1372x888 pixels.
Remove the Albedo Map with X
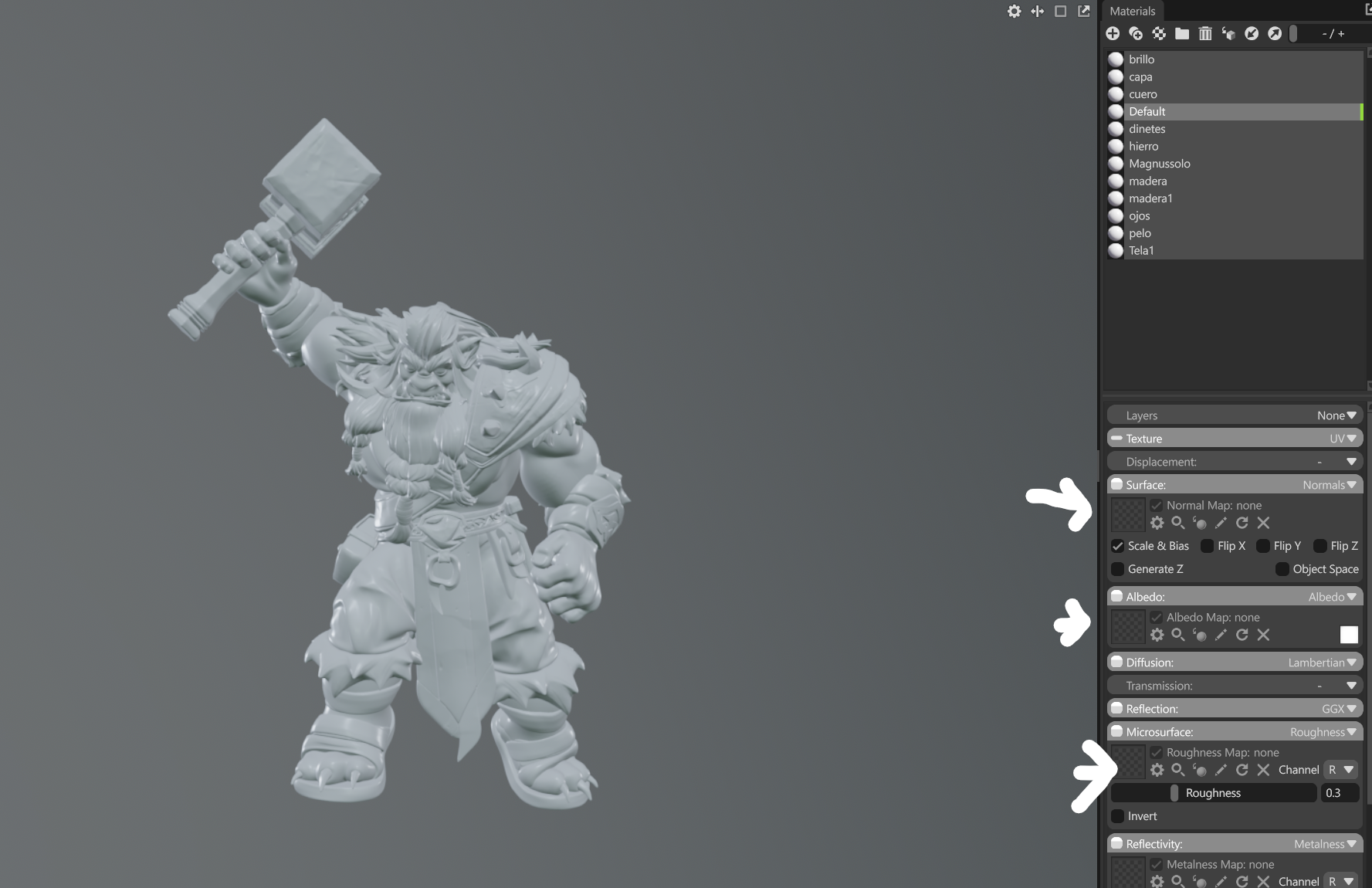pos(1263,635)
